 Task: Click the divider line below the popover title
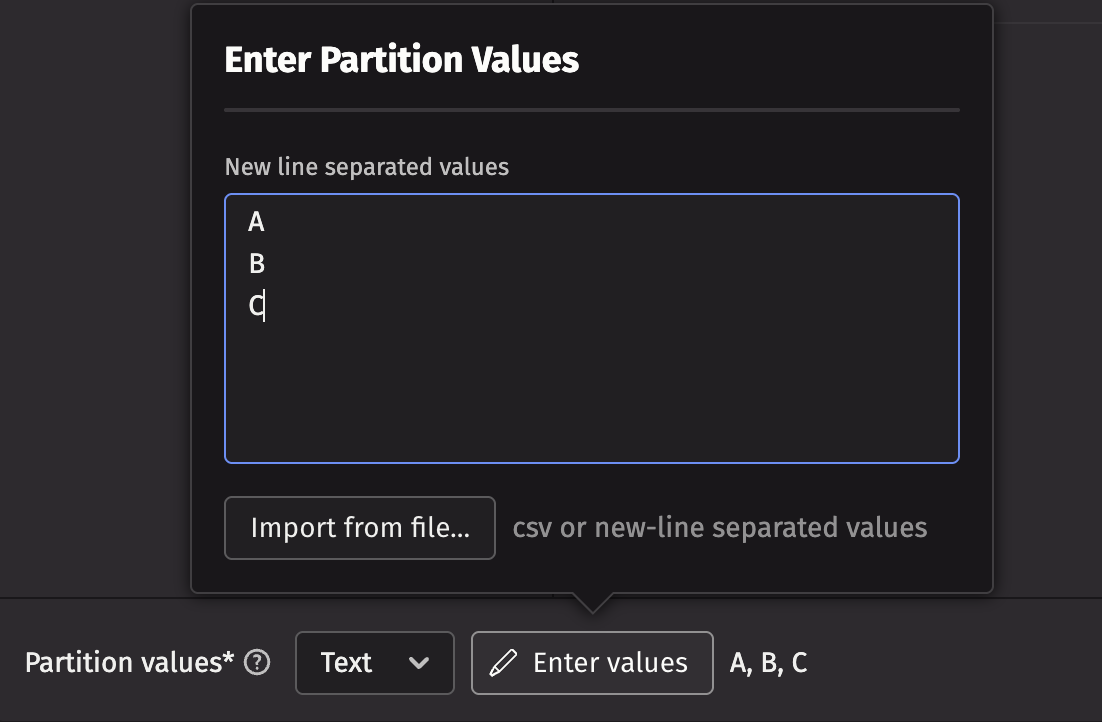[592, 109]
